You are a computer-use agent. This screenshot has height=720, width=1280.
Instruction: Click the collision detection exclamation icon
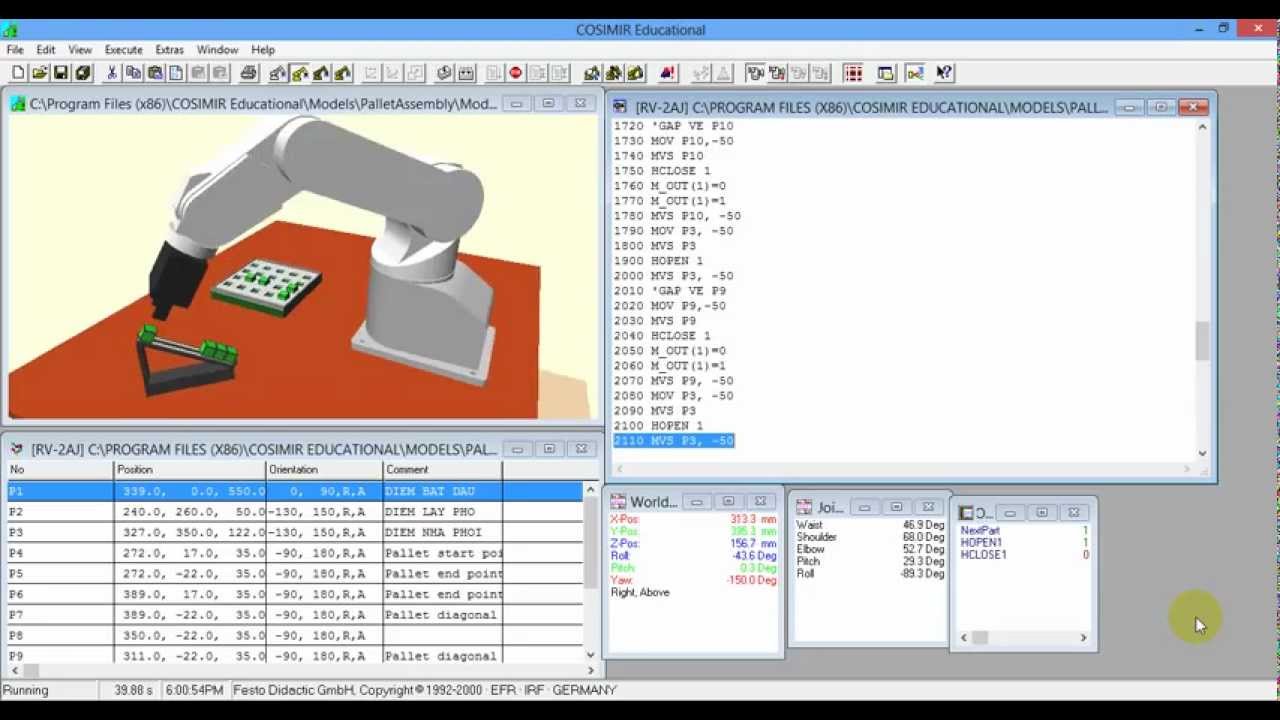(668, 73)
